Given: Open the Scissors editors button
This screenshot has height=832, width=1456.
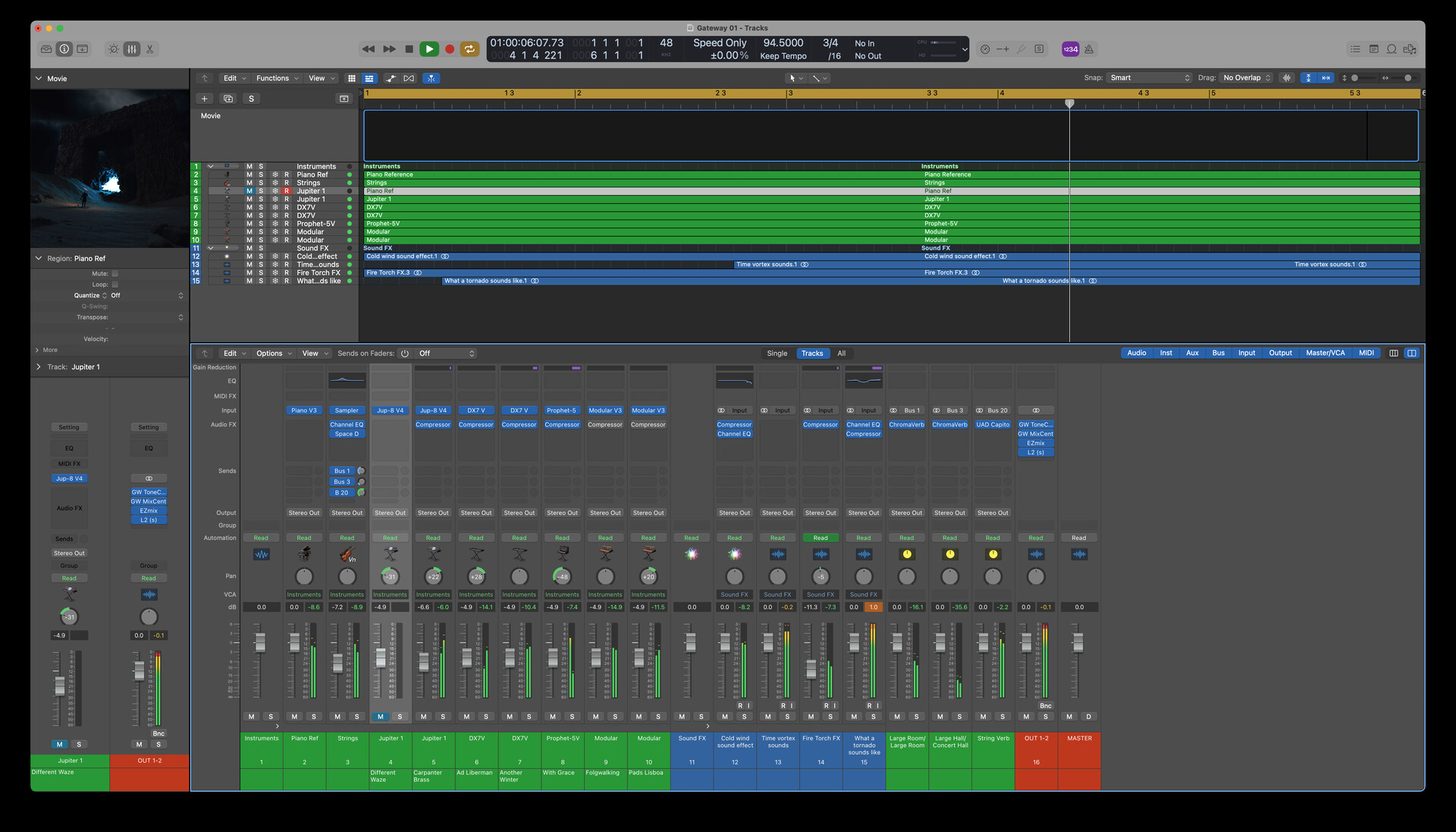Looking at the screenshot, I should tap(150, 49).
